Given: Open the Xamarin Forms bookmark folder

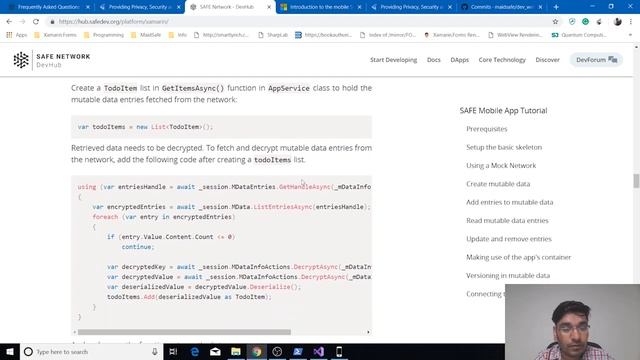Looking at the screenshot, I should pyautogui.click(x=56, y=35).
